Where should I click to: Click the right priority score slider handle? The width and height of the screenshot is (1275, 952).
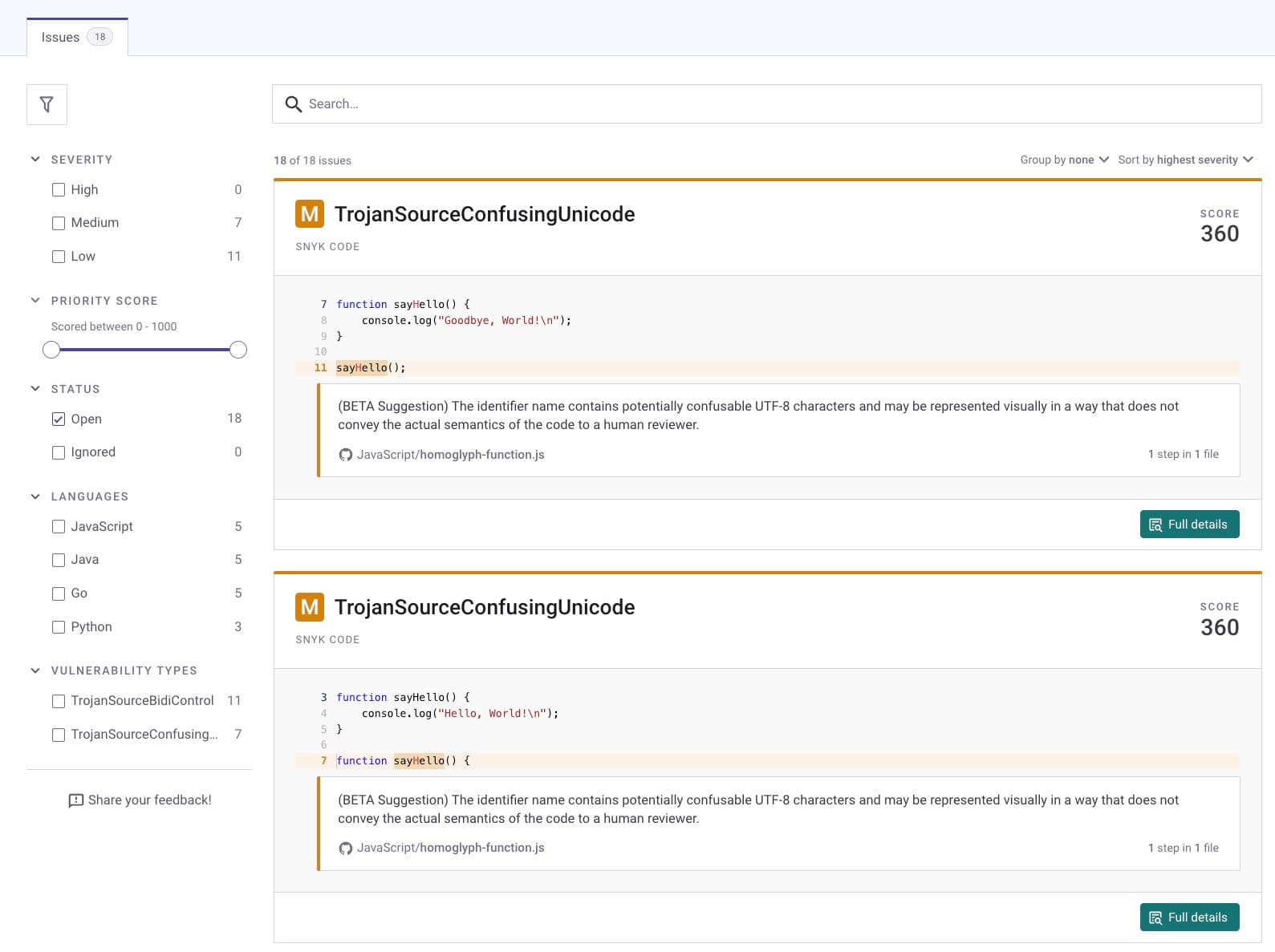[x=238, y=350]
